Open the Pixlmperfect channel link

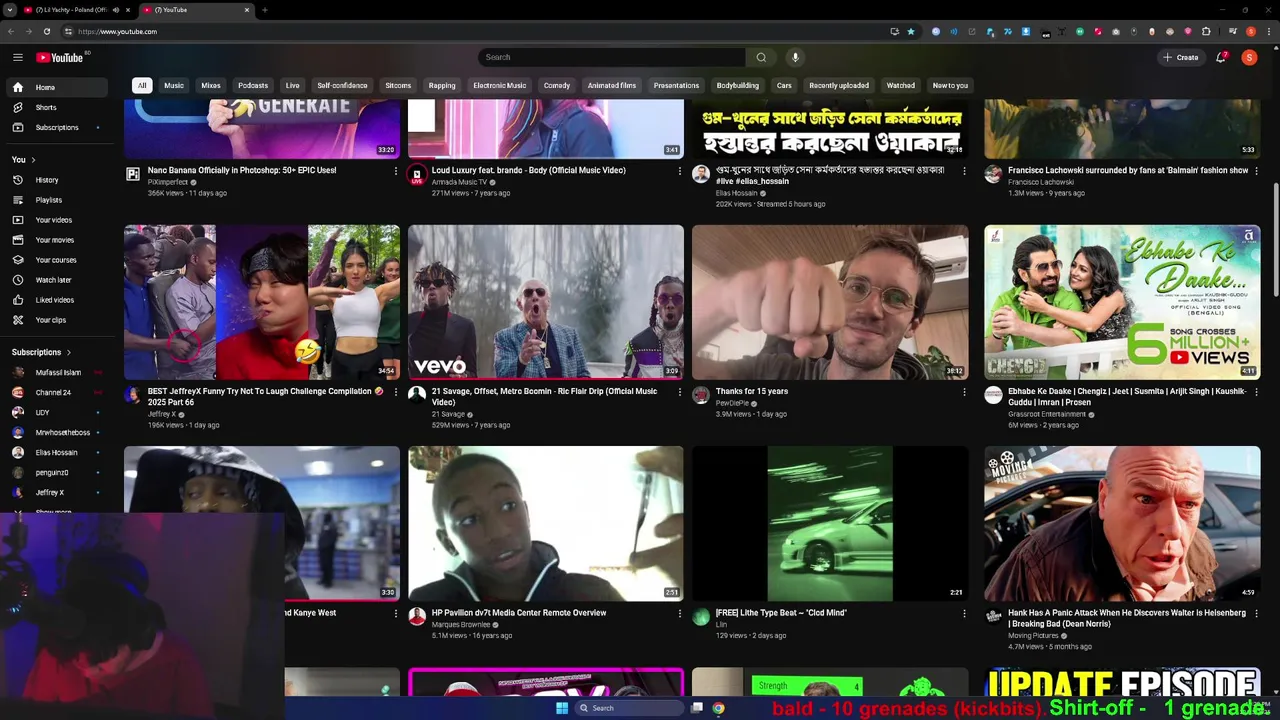coord(168,182)
